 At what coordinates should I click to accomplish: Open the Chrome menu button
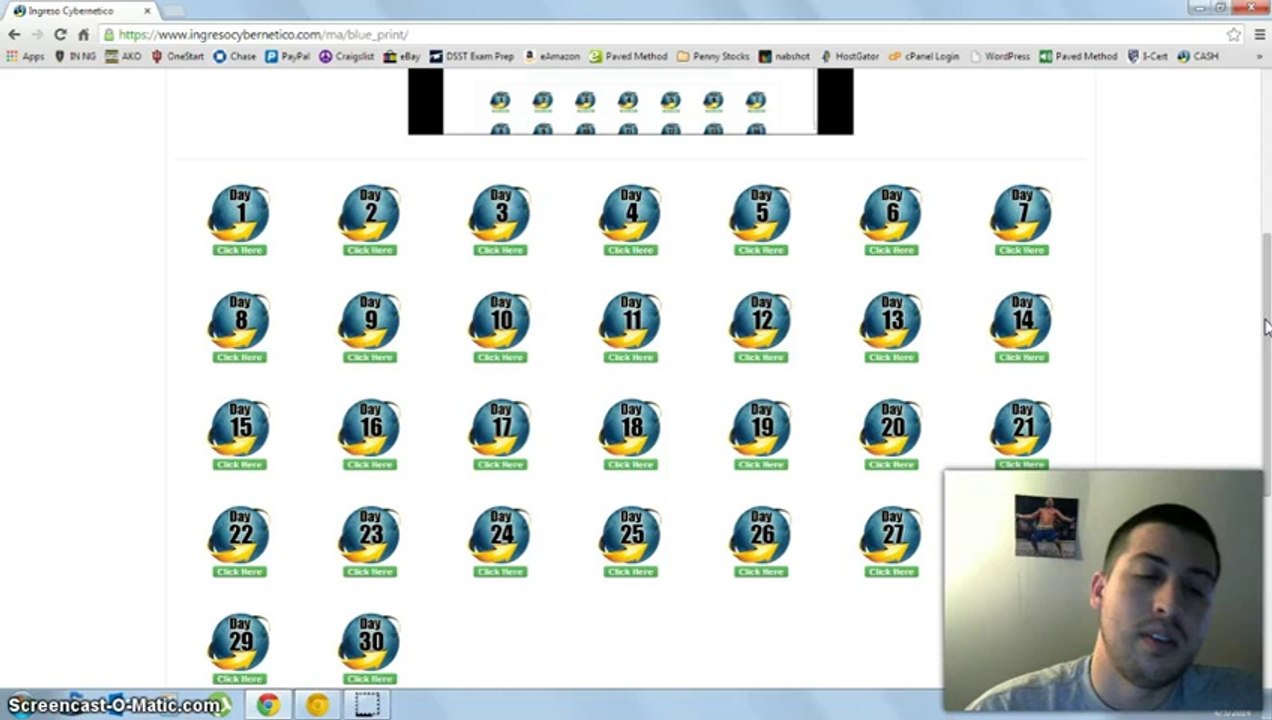pos(1259,34)
